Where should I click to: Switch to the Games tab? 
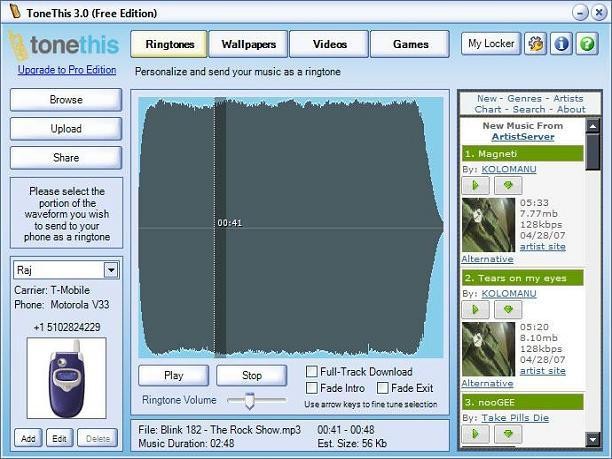(410, 44)
